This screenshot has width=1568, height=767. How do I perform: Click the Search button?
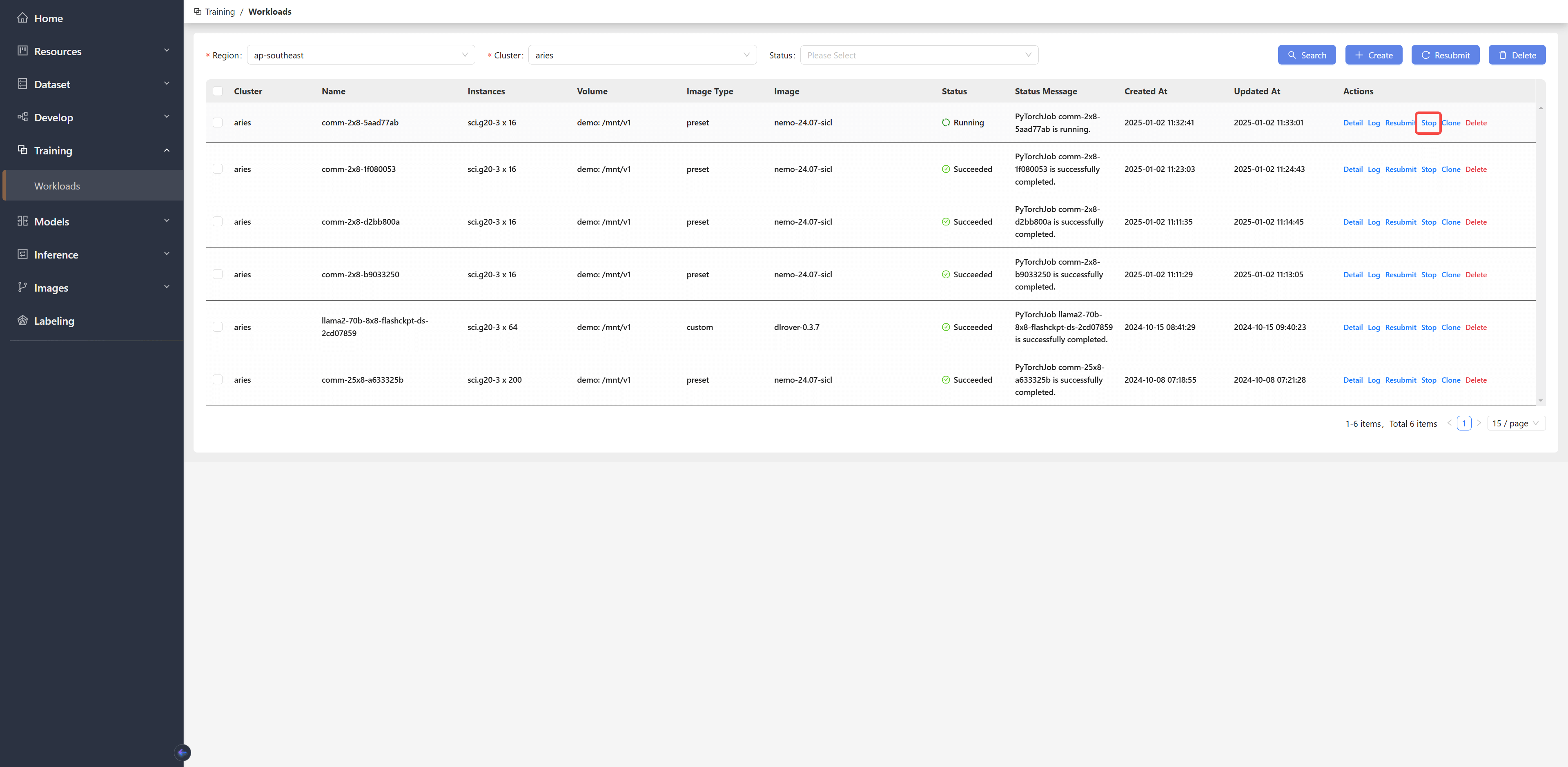pyautogui.click(x=1307, y=55)
